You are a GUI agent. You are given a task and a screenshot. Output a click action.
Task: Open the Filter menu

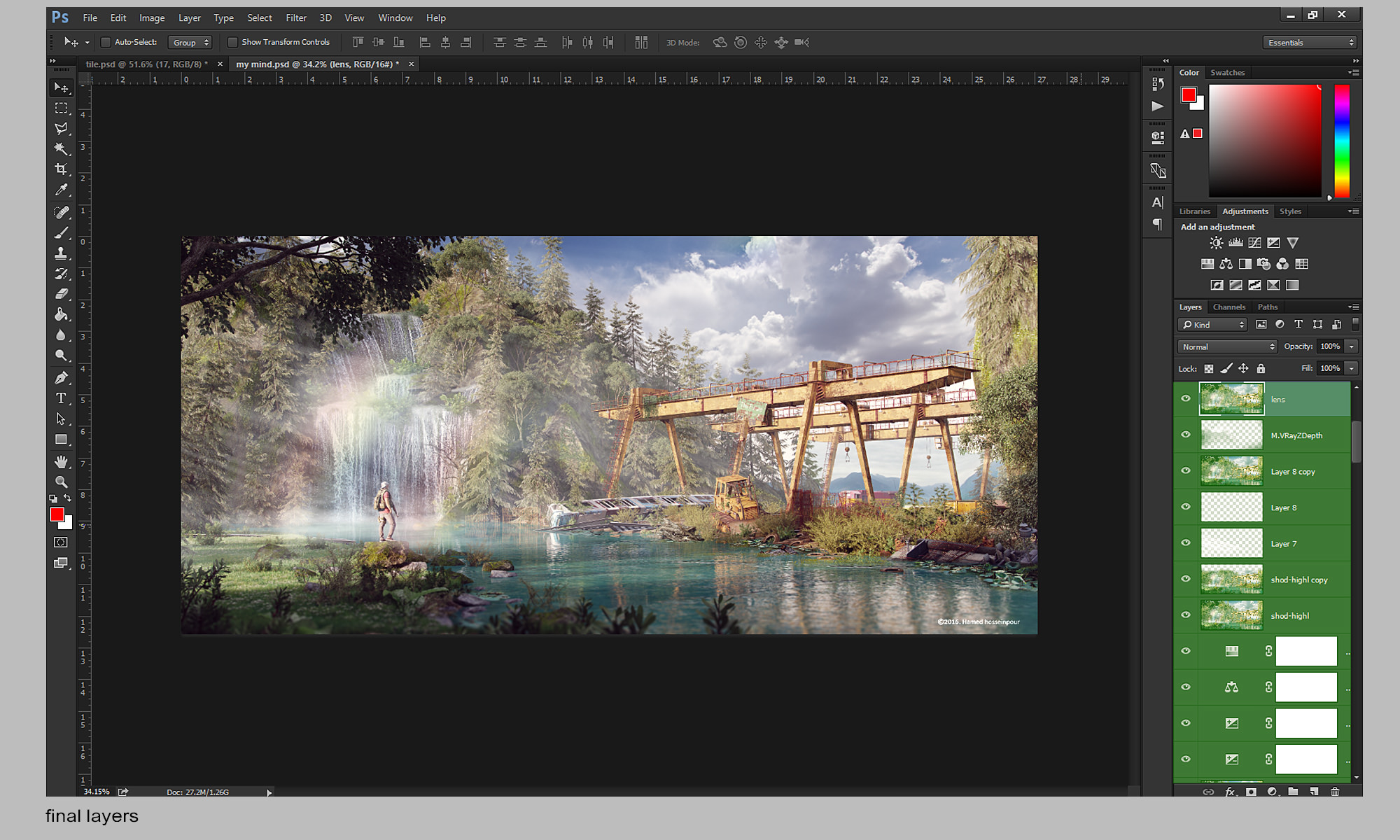[x=295, y=18]
